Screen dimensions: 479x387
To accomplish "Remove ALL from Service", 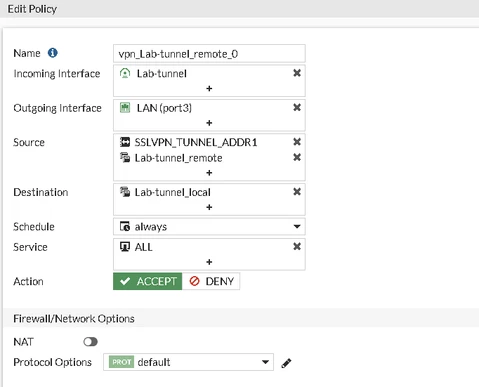I will (297, 246).
